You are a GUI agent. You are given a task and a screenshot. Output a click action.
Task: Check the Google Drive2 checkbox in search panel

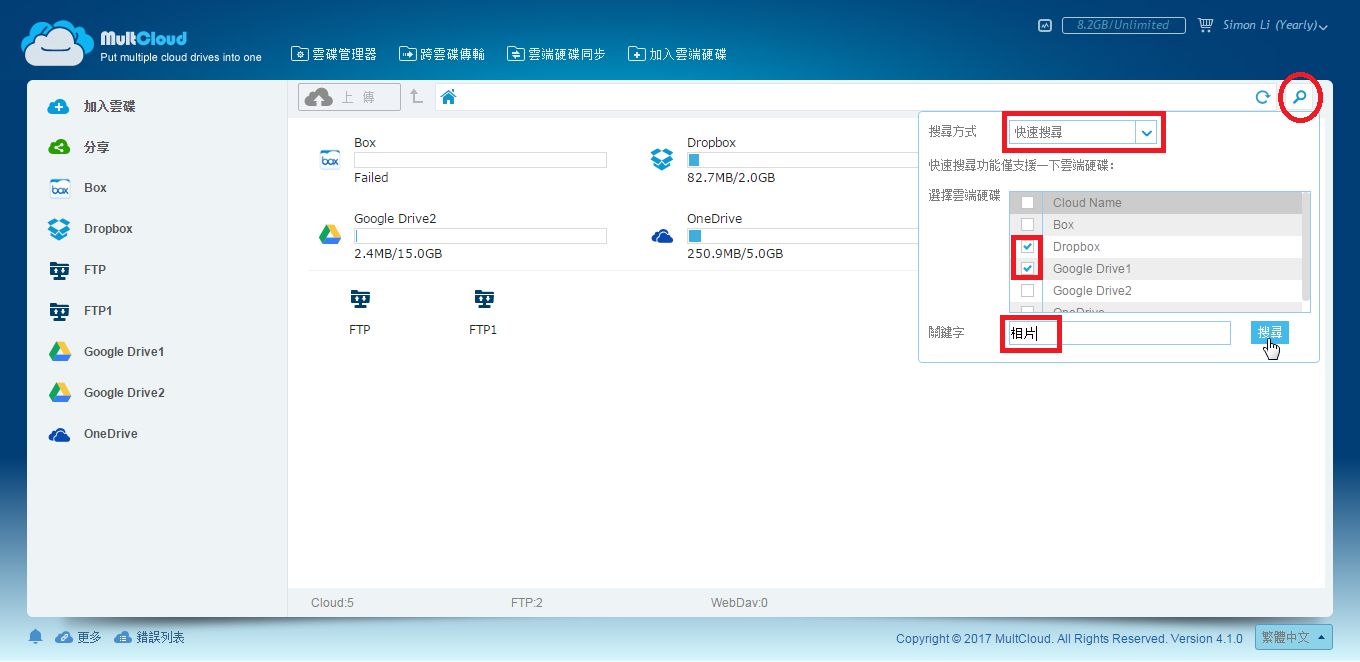pyautogui.click(x=1027, y=291)
